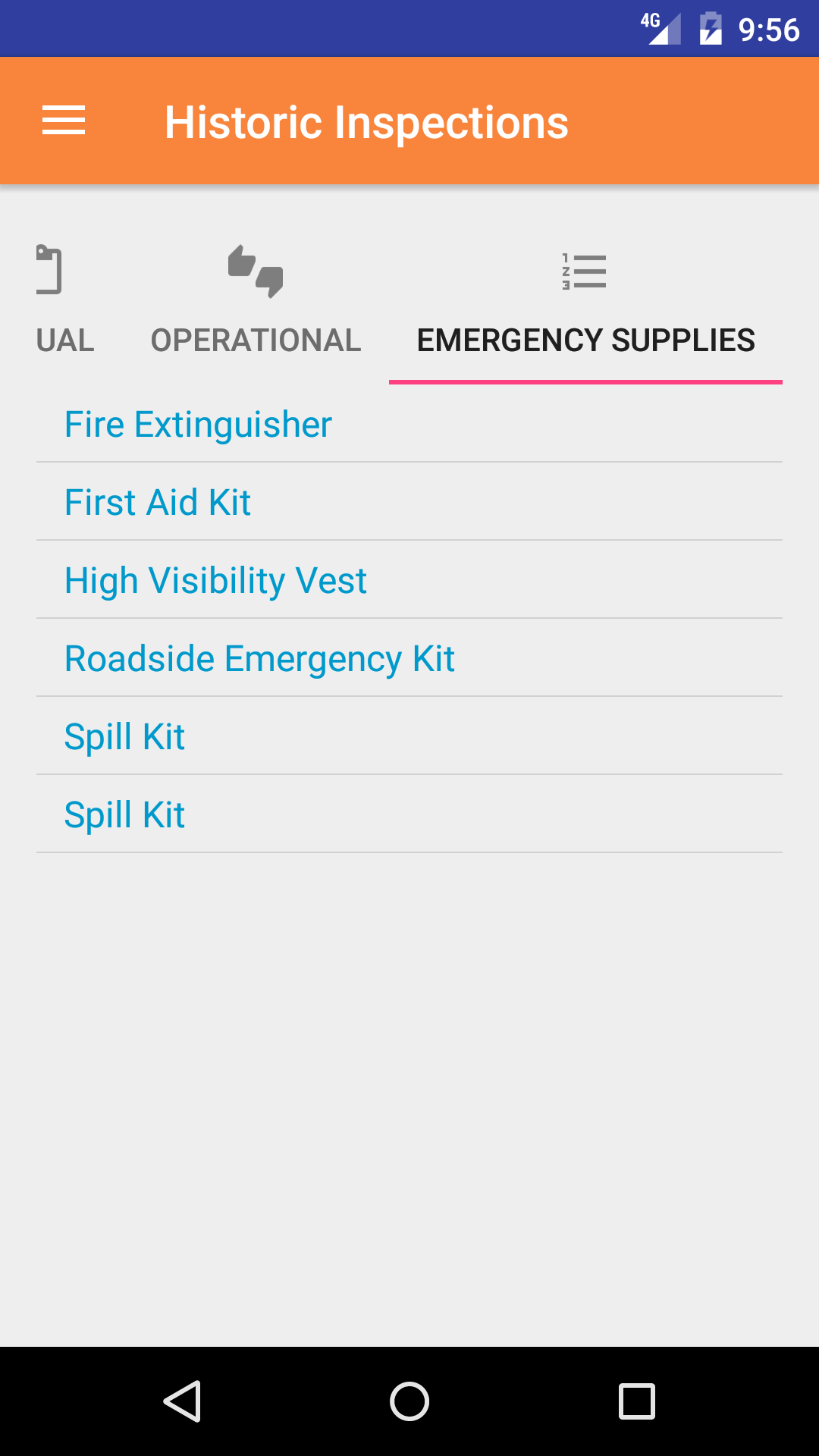Screen dimensions: 819x1456
Task: Tap the numbered list Emergency Supplies icon
Action: 584,271
